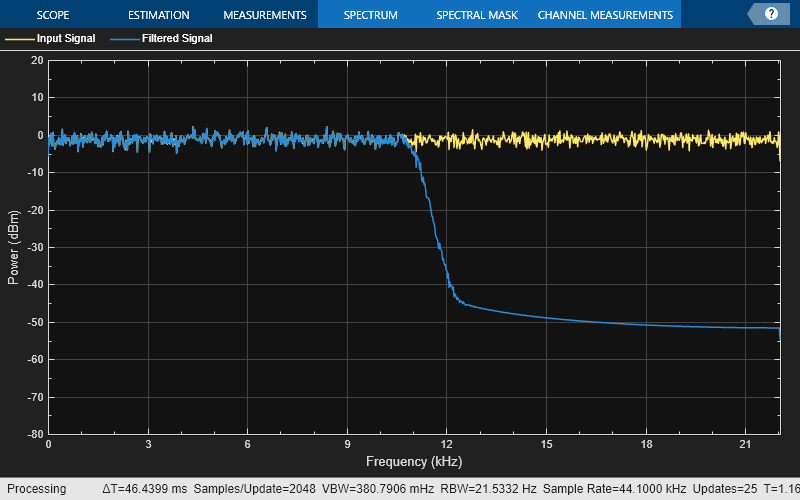Click the blue Filtered Signal line swatch
Image resolution: width=800 pixels, height=500 pixels.
coord(124,39)
